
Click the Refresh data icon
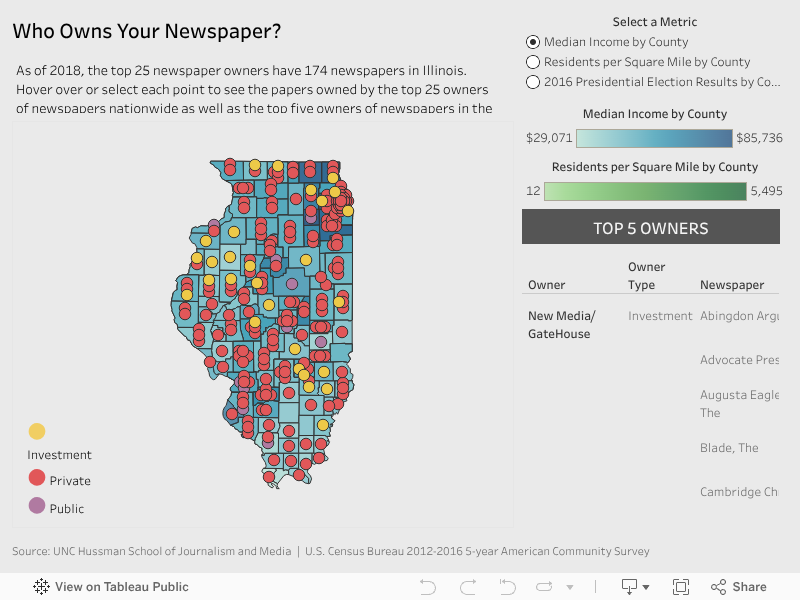pyautogui.click(x=545, y=587)
